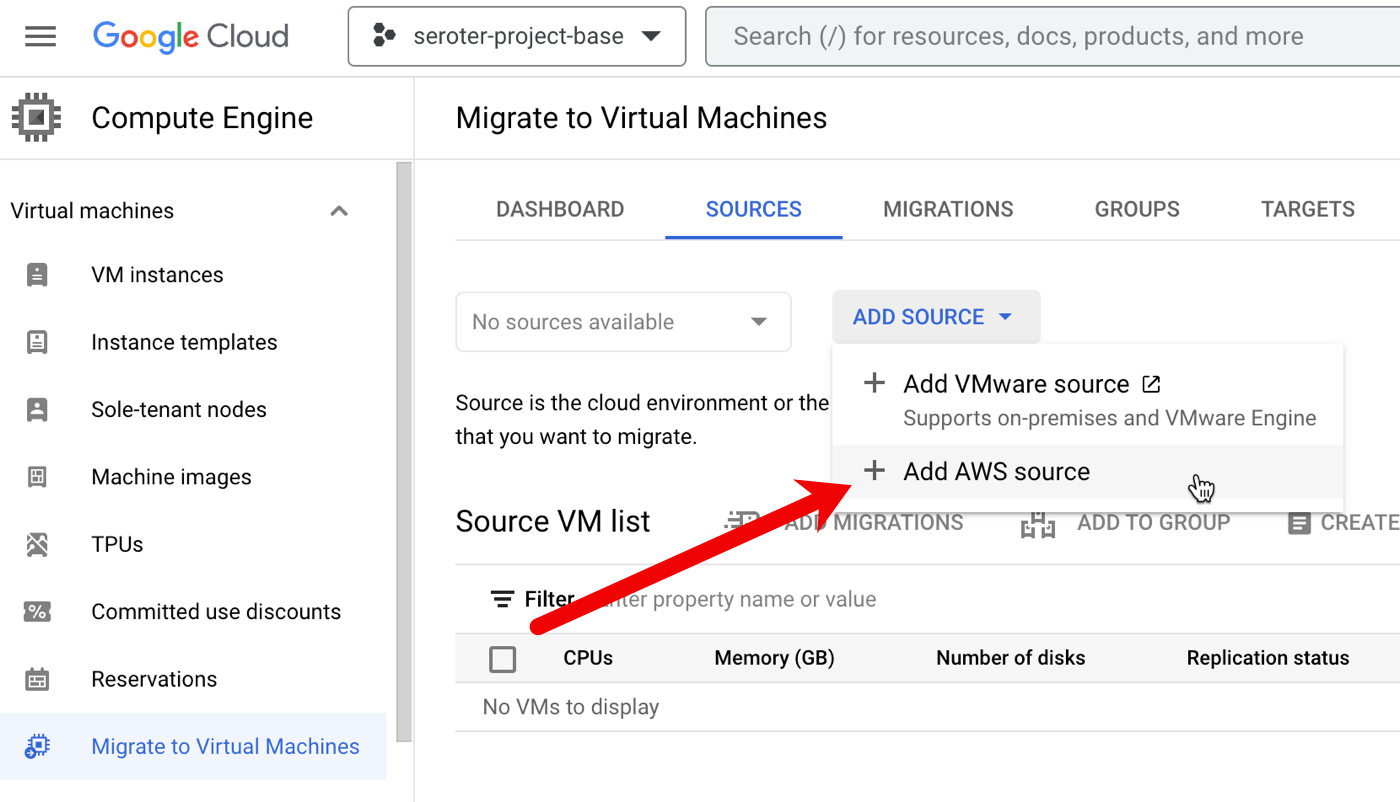Choose Add VMware source option
The height and width of the screenshot is (802, 1400).
point(1016,385)
